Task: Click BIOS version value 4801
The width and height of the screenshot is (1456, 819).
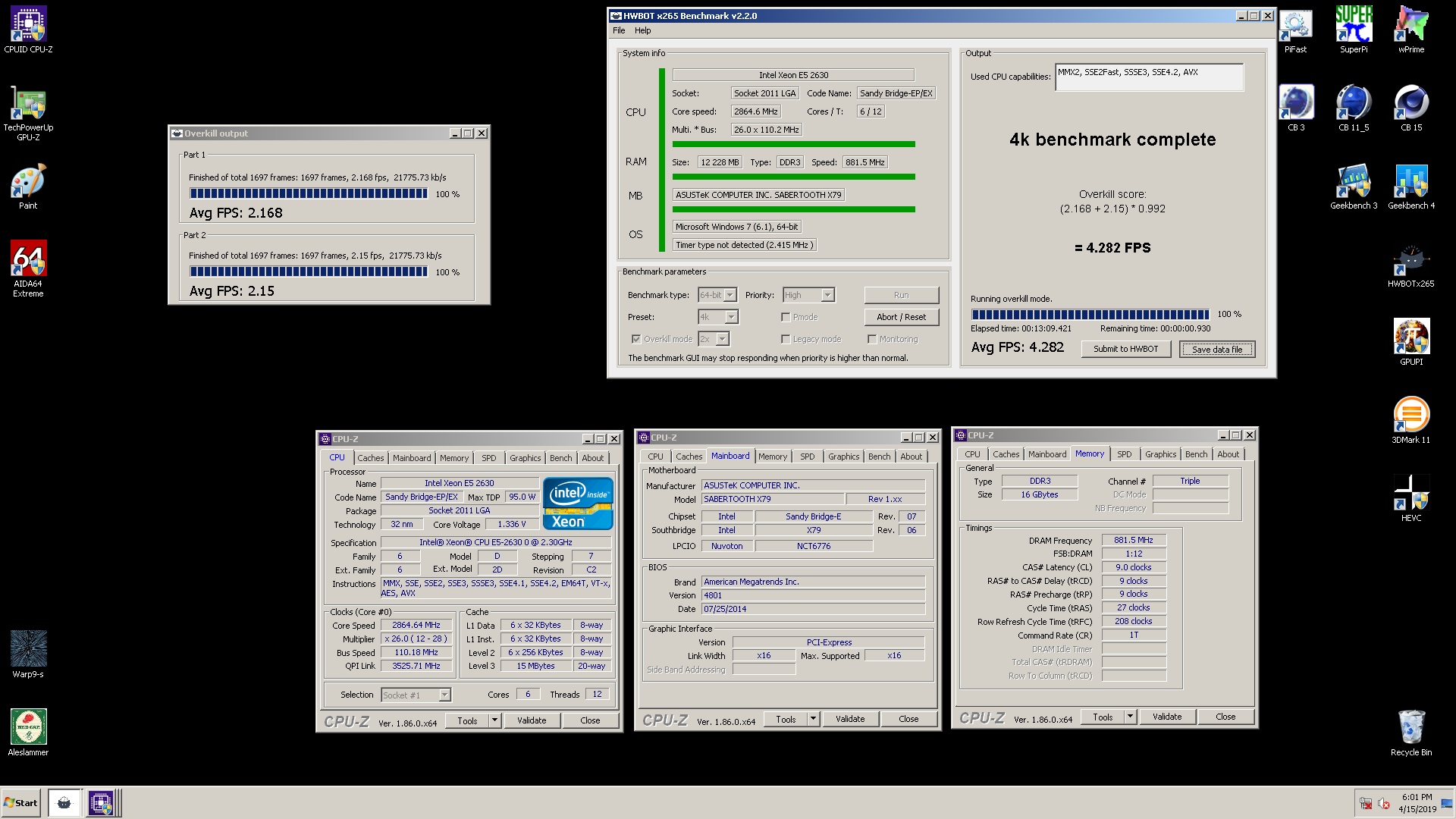Action: click(813, 595)
